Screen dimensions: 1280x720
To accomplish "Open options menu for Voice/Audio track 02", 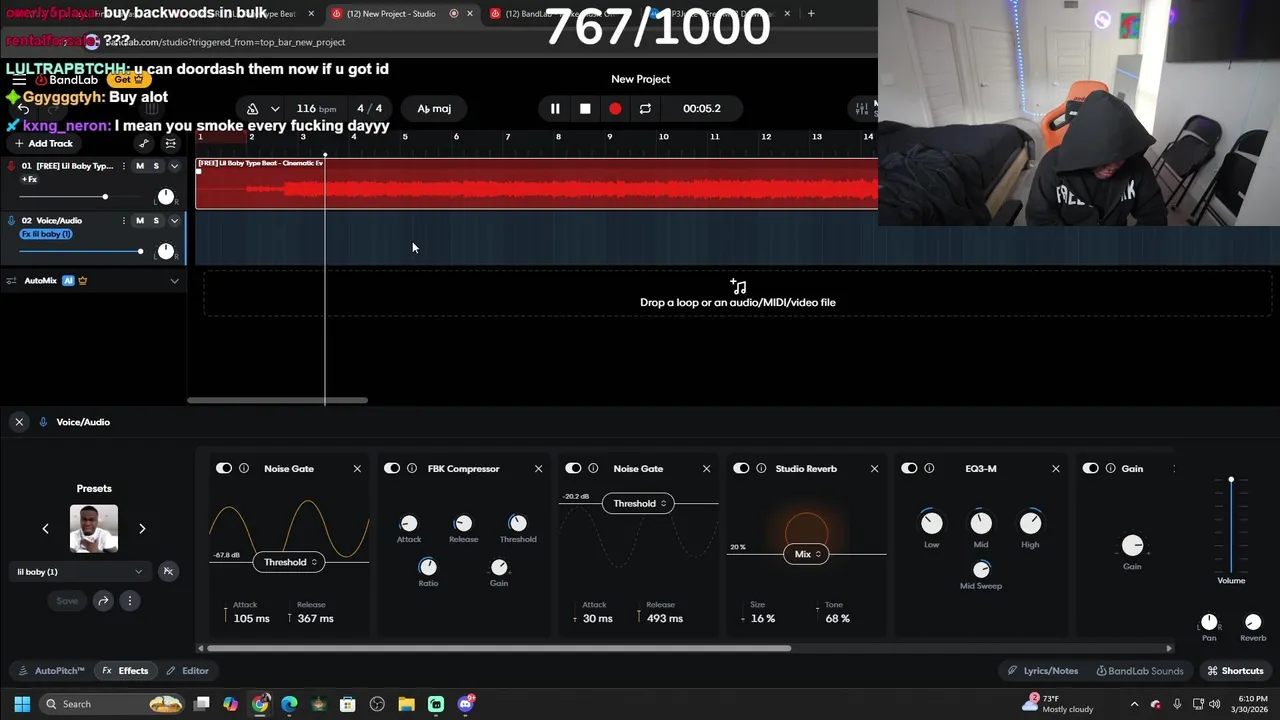I will point(124,221).
